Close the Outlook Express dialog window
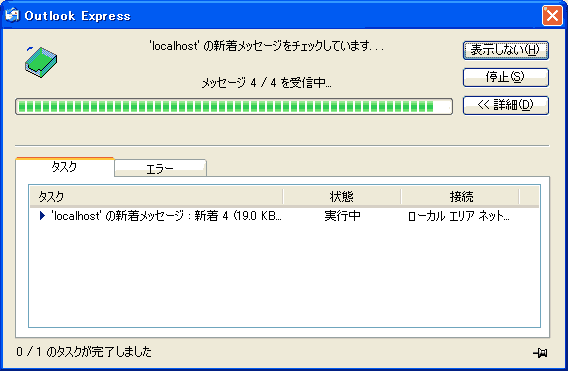The image size is (568, 371). pos(552,16)
